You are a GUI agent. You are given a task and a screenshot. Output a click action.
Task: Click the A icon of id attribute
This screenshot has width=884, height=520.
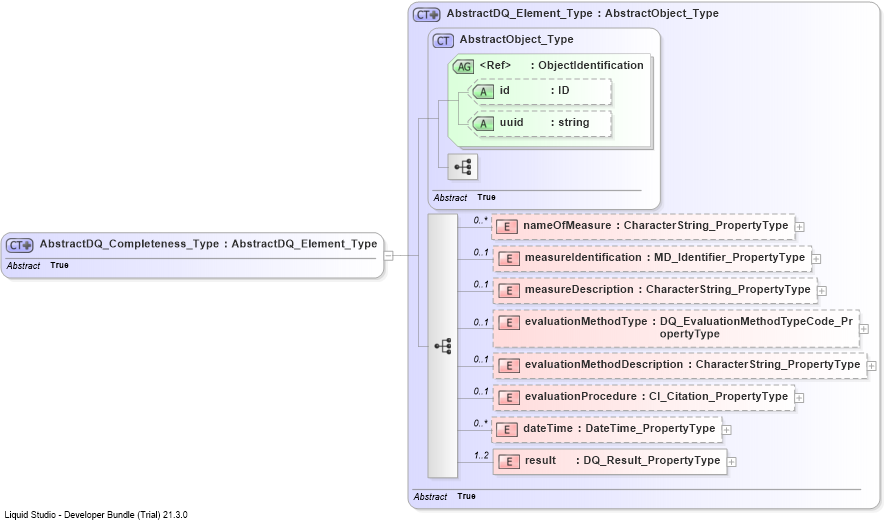483,91
